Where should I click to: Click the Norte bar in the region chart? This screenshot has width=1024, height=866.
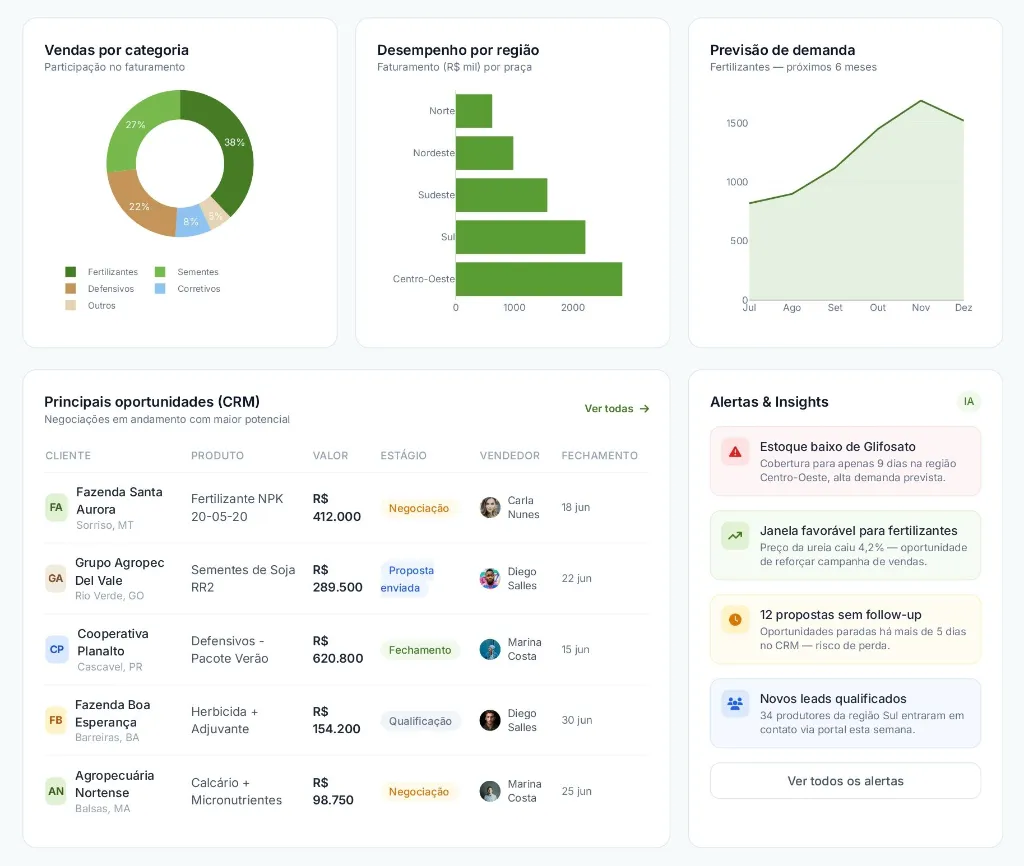(x=474, y=111)
